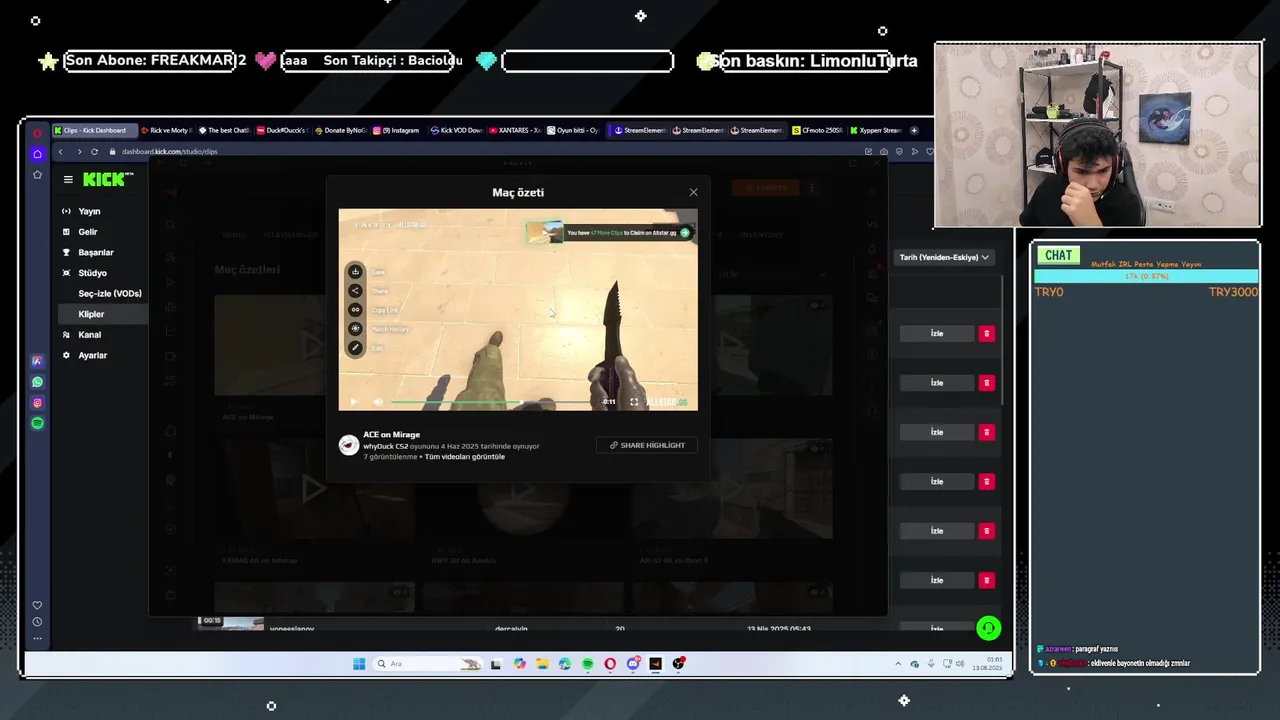Switch to the Kick VOD Down tab
The width and height of the screenshot is (1280, 720).
[456, 130]
